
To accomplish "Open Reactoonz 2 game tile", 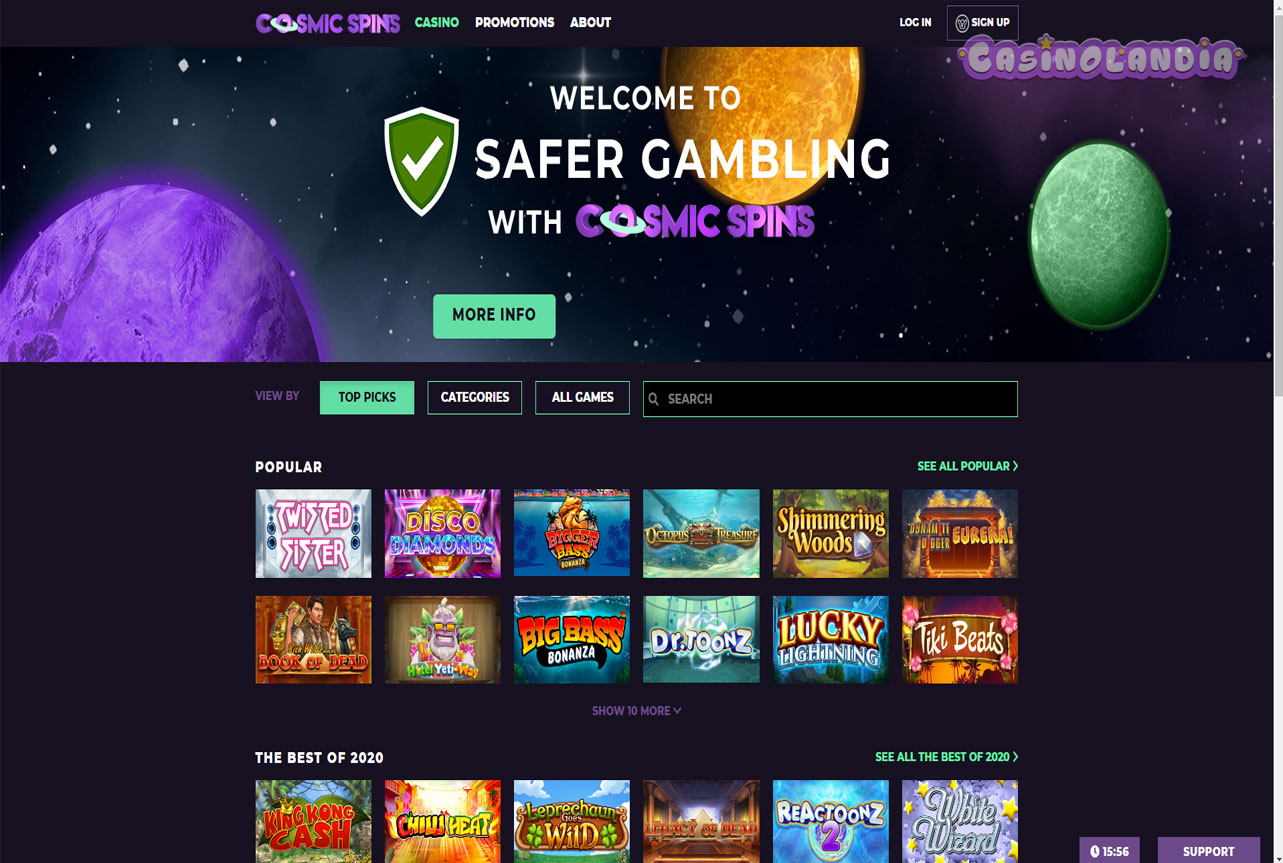I will click(831, 821).
